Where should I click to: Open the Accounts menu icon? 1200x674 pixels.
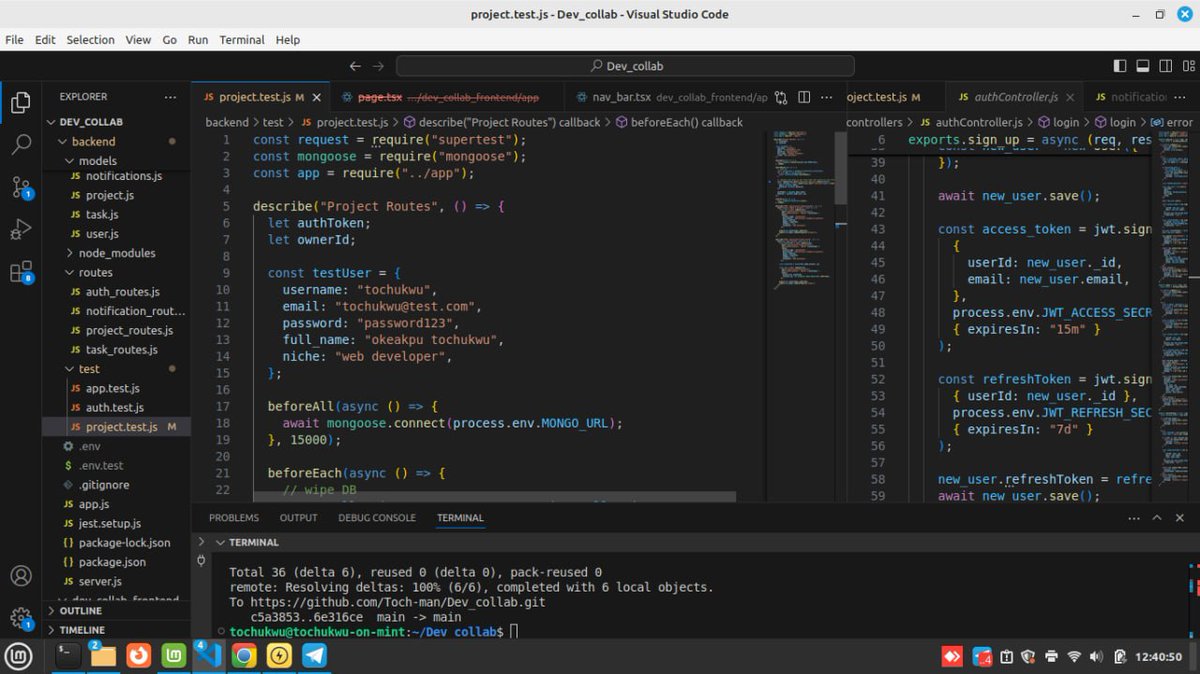[x=21, y=576]
